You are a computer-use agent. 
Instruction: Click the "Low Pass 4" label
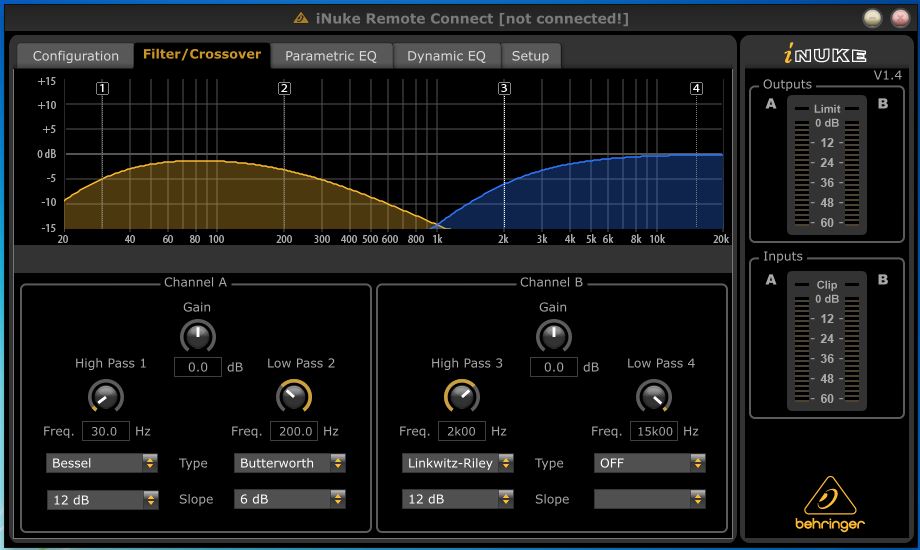[661, 363]
